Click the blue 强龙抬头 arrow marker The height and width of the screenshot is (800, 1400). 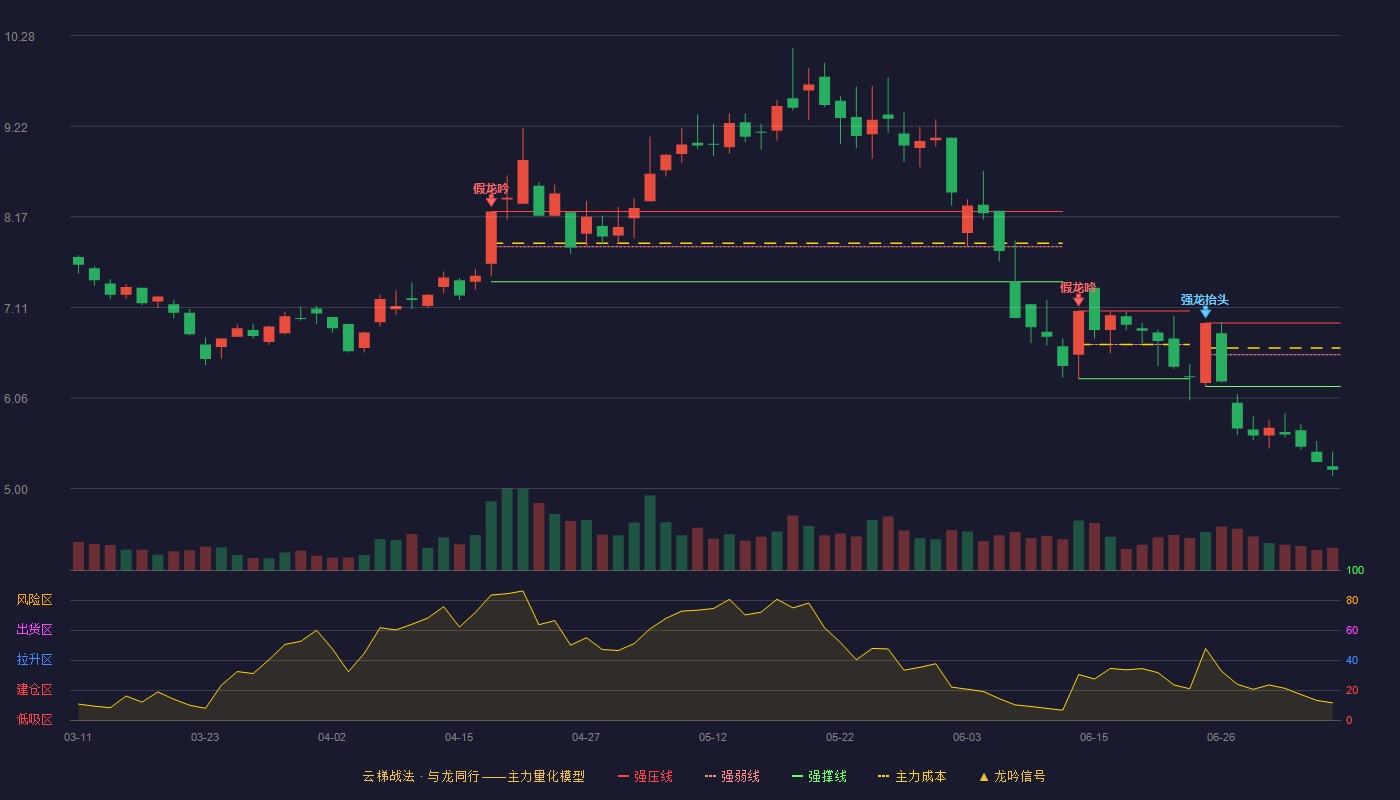pos(1205,312)
